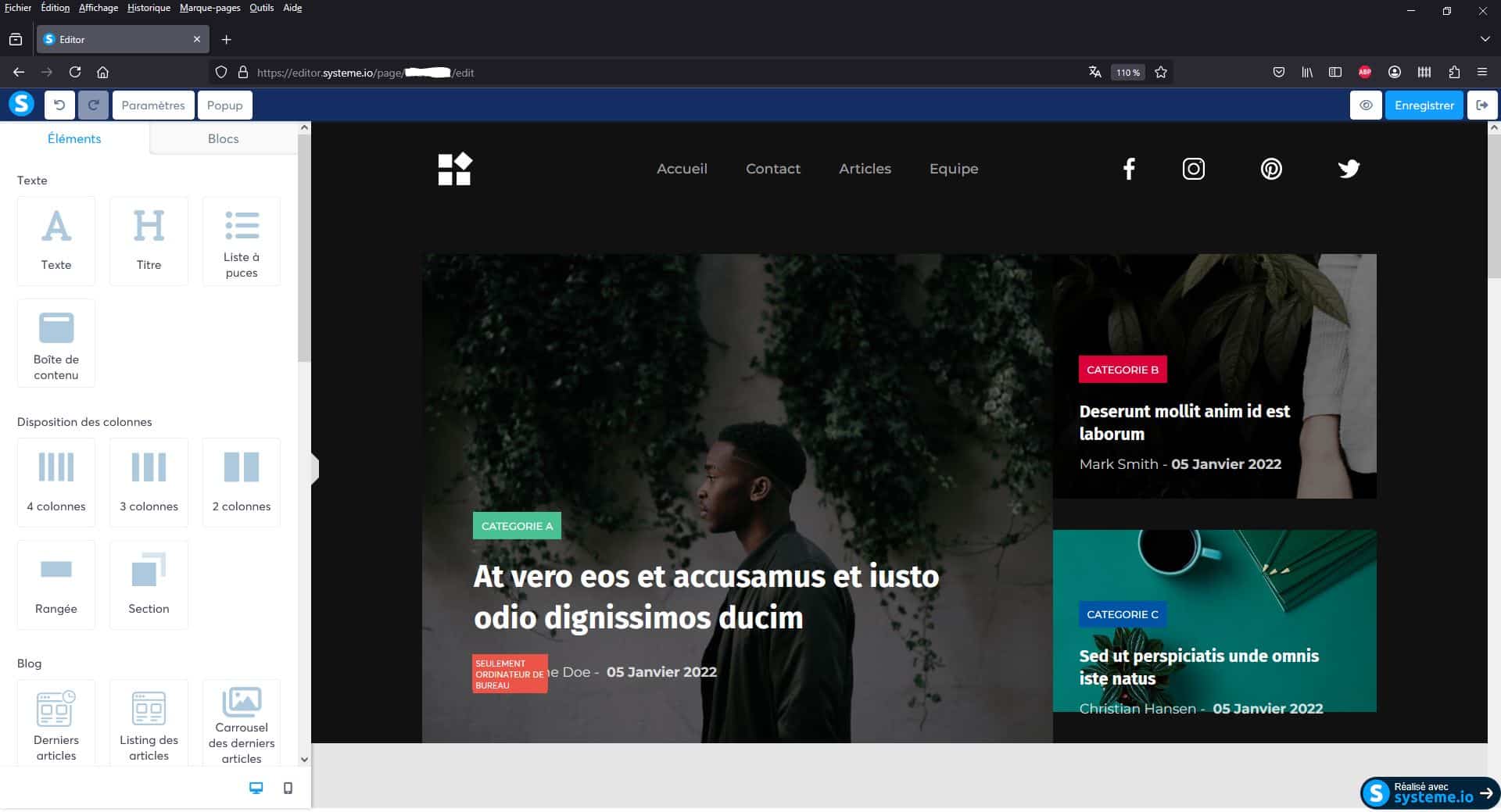Click the Accueil navigation link
Viewport: 1501px width, 812px height.
[x=682, y=169]
